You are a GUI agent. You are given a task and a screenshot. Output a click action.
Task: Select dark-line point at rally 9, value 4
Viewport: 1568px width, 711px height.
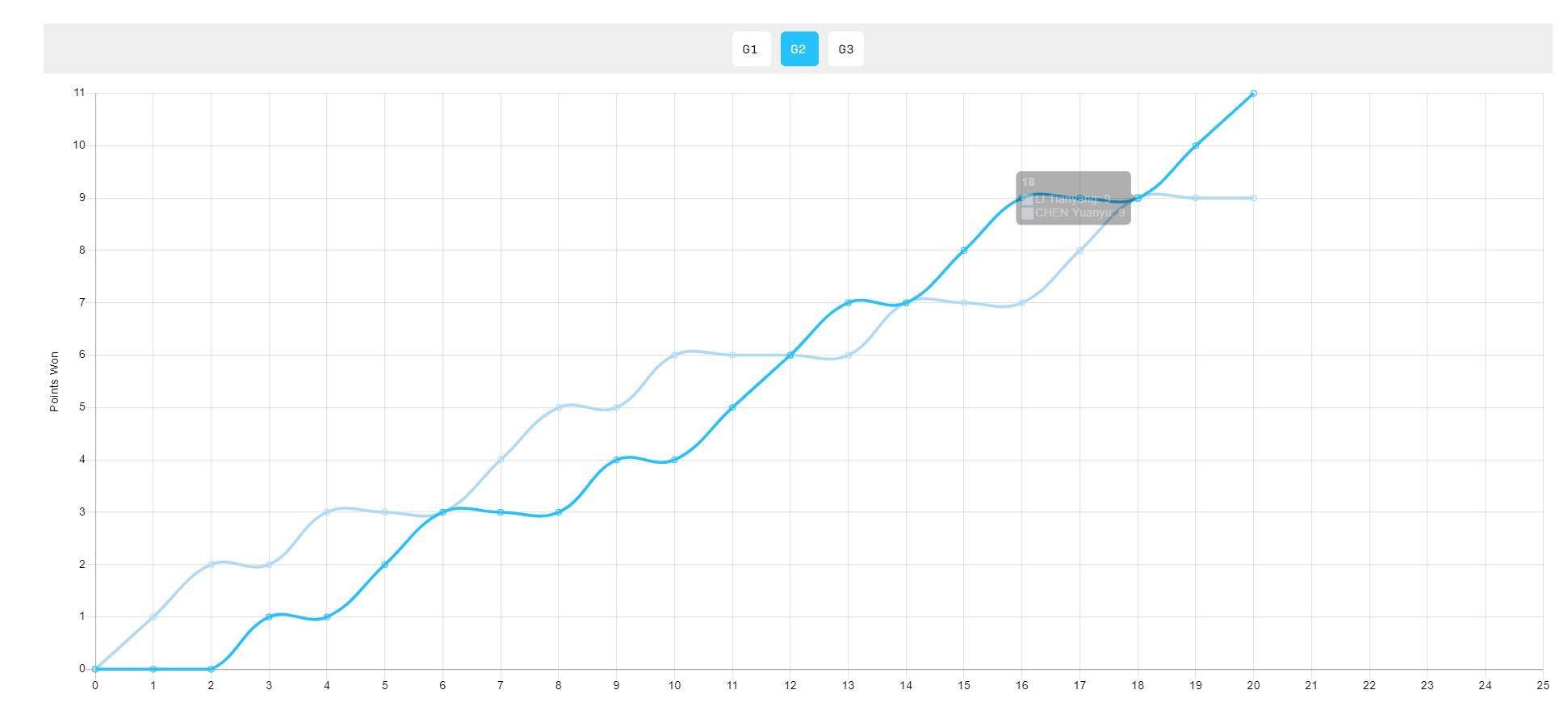click(x=617, y=460)
